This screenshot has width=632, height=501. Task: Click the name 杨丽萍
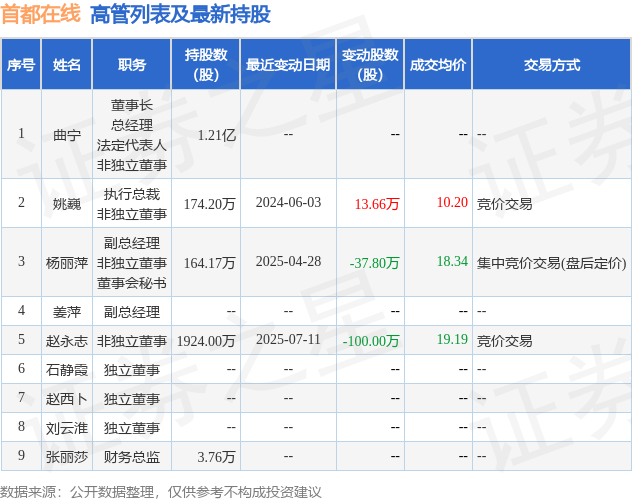[x=67, y=263]
